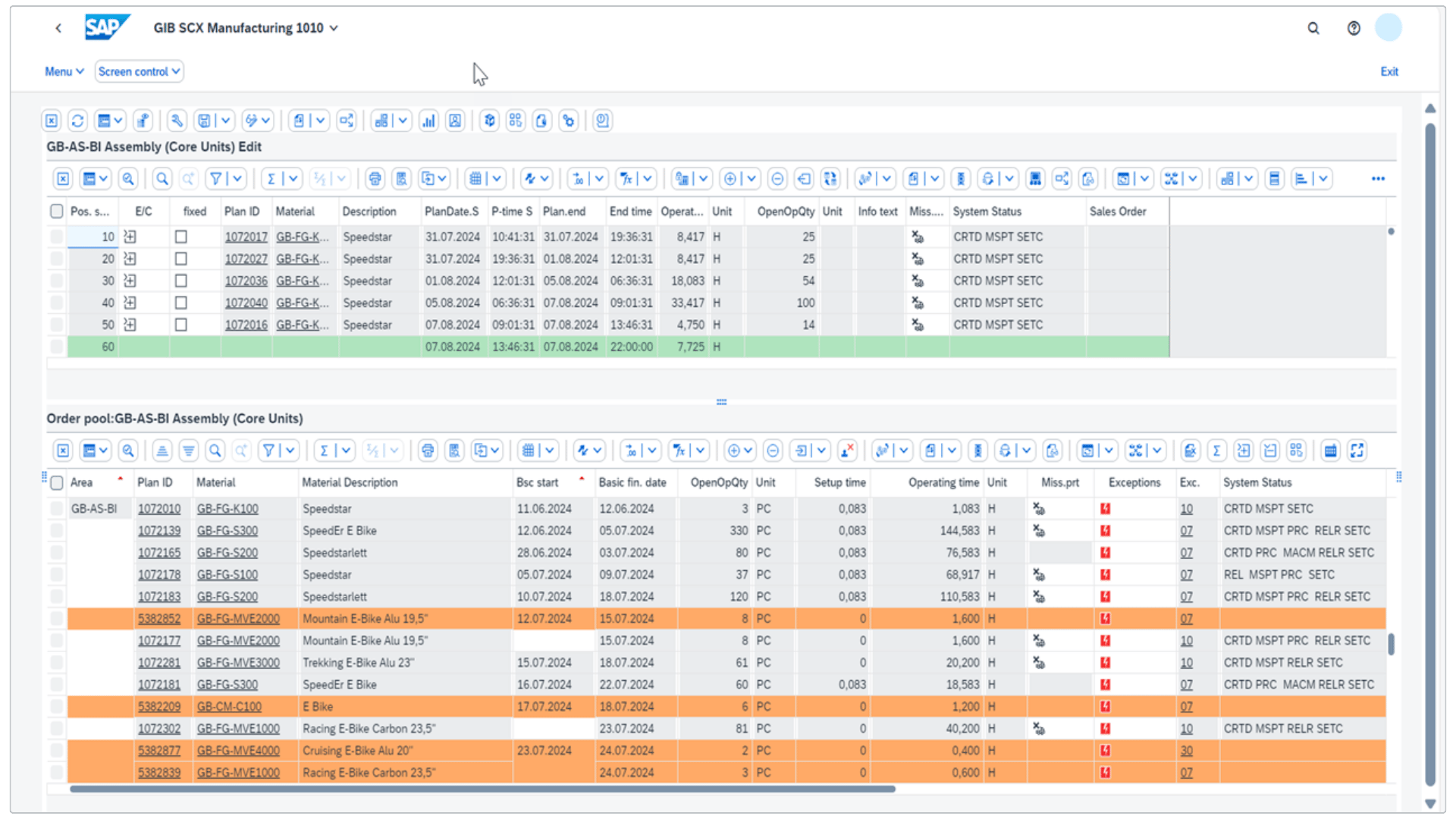Select the print icon in the Assembly toolbar

point(375,178)
